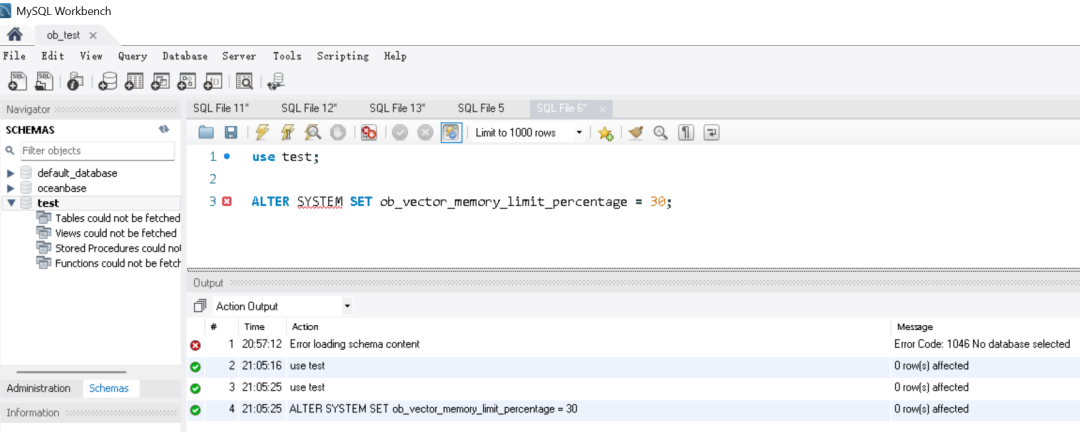Select the oceanbase schema label
This screenshot has width=1080, height=432.
click(62, 187)
